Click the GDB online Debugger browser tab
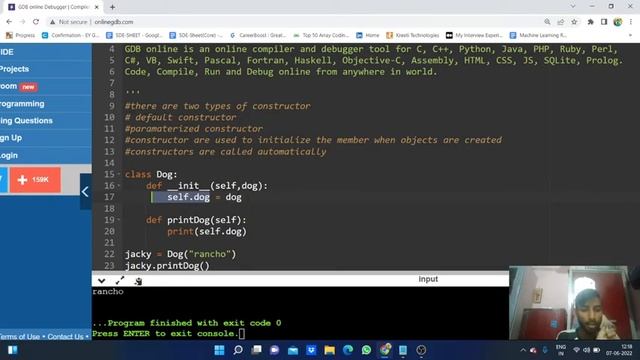This screenshot has height=360, width=640. click(x=53, y=7)
